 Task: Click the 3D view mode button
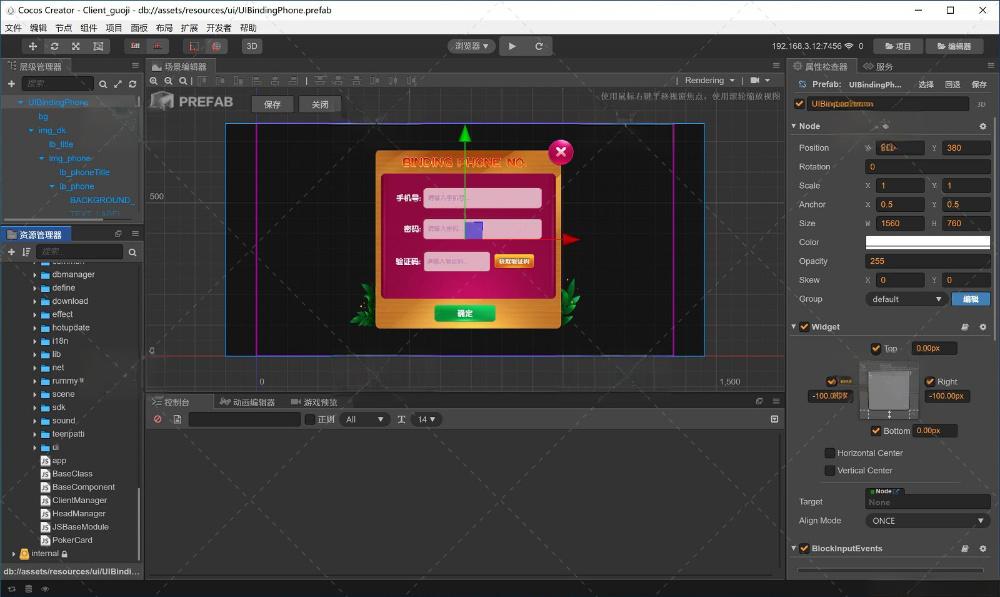pyautogui.click(x=252, y=46)
